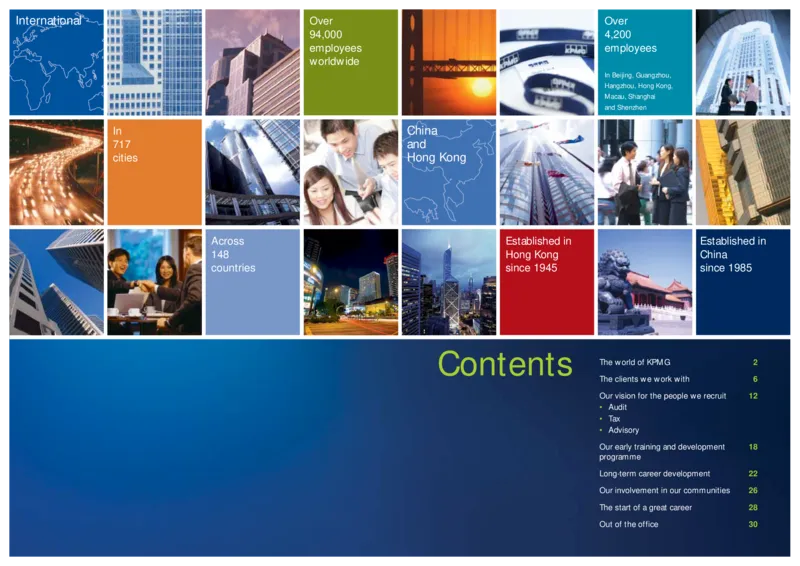Click the city listing under 4,200 employees
The width and height of the screenshot is (800, 566).
point(638,91)
